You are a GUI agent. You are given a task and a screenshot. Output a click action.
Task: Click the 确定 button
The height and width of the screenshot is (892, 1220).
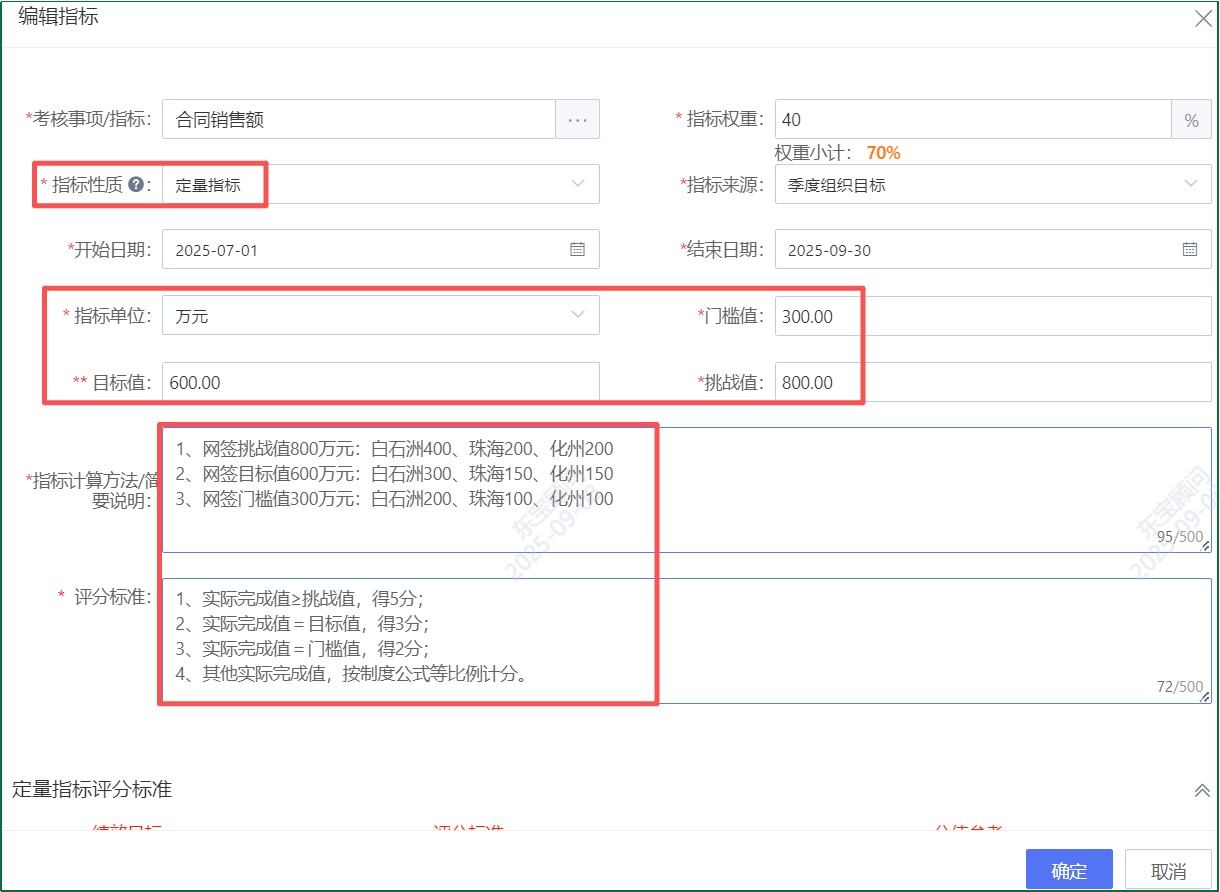(1069, 870)
